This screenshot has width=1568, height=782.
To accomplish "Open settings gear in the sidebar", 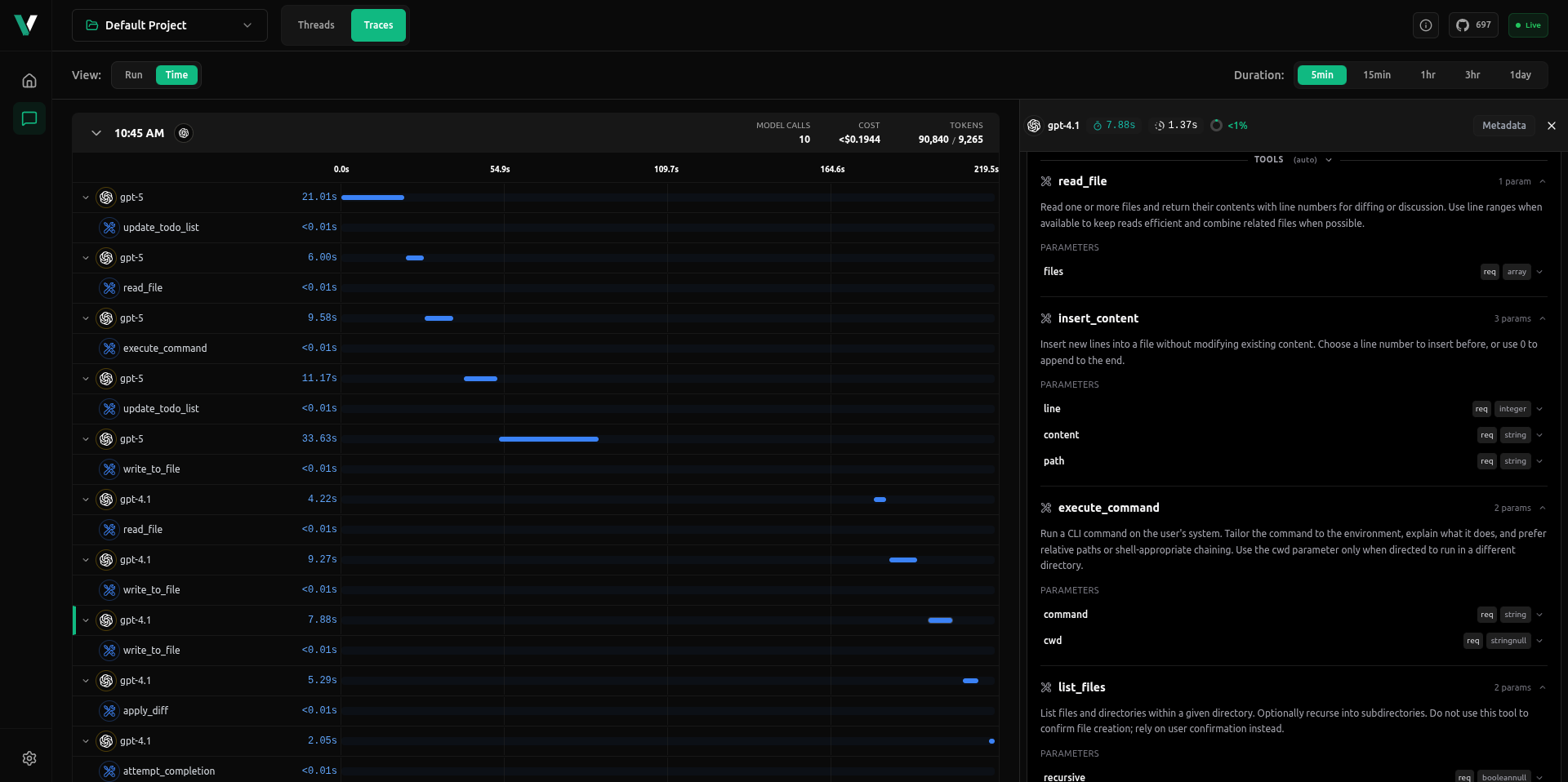I will 29,758.
